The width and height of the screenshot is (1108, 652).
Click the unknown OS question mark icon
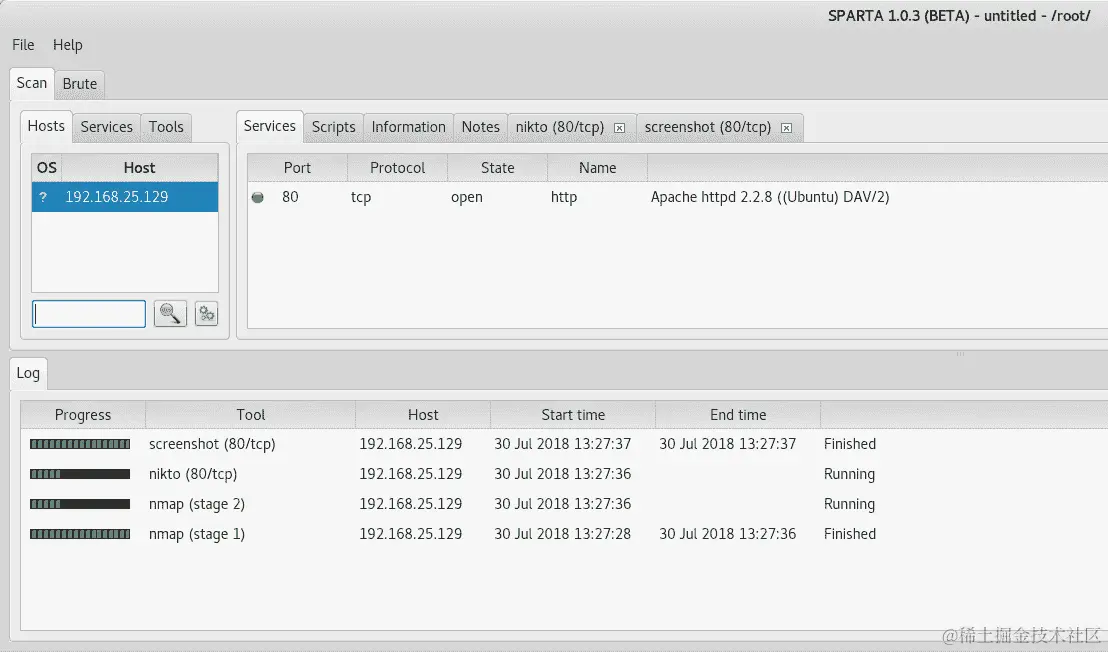coord(43,197)
